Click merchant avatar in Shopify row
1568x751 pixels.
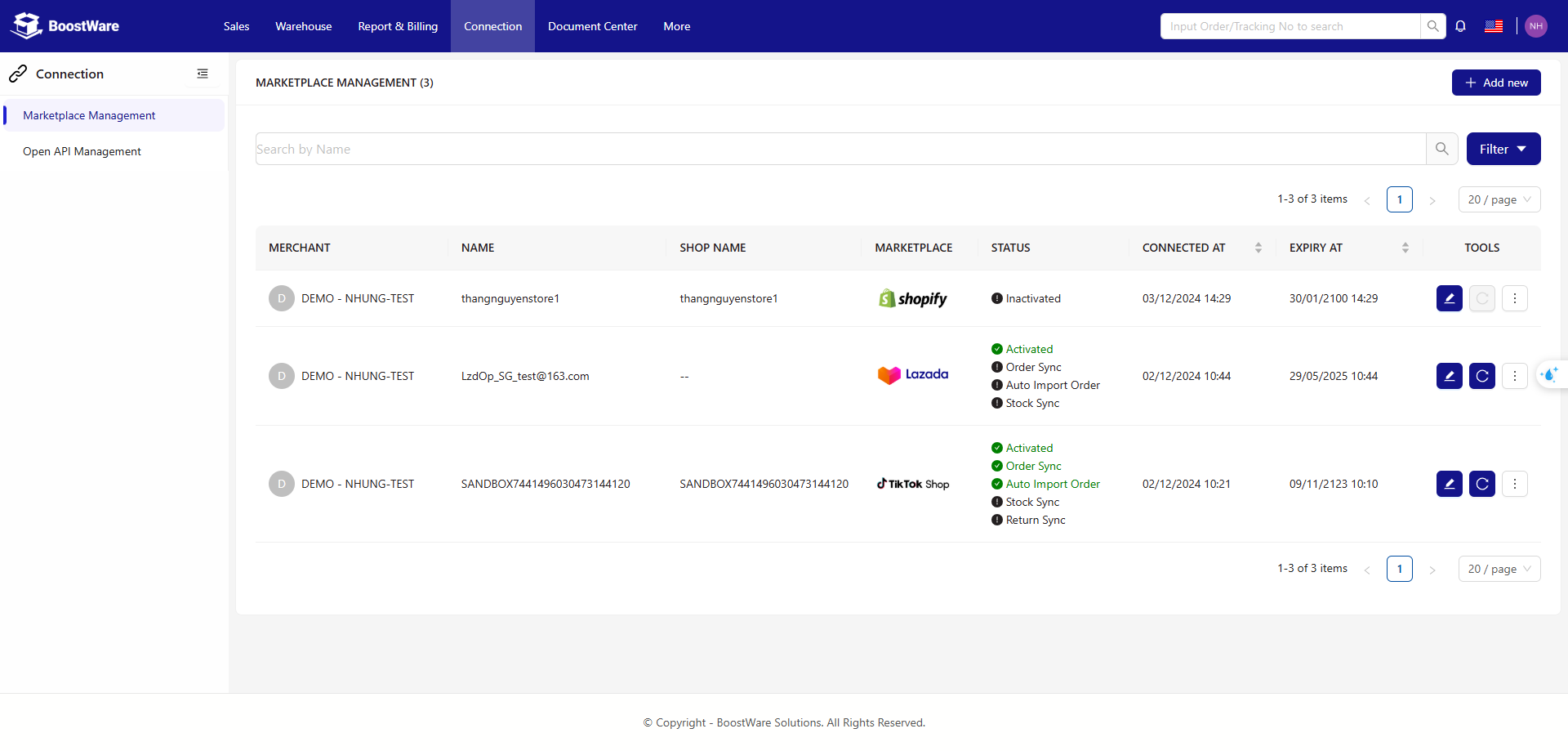[282, 298]
